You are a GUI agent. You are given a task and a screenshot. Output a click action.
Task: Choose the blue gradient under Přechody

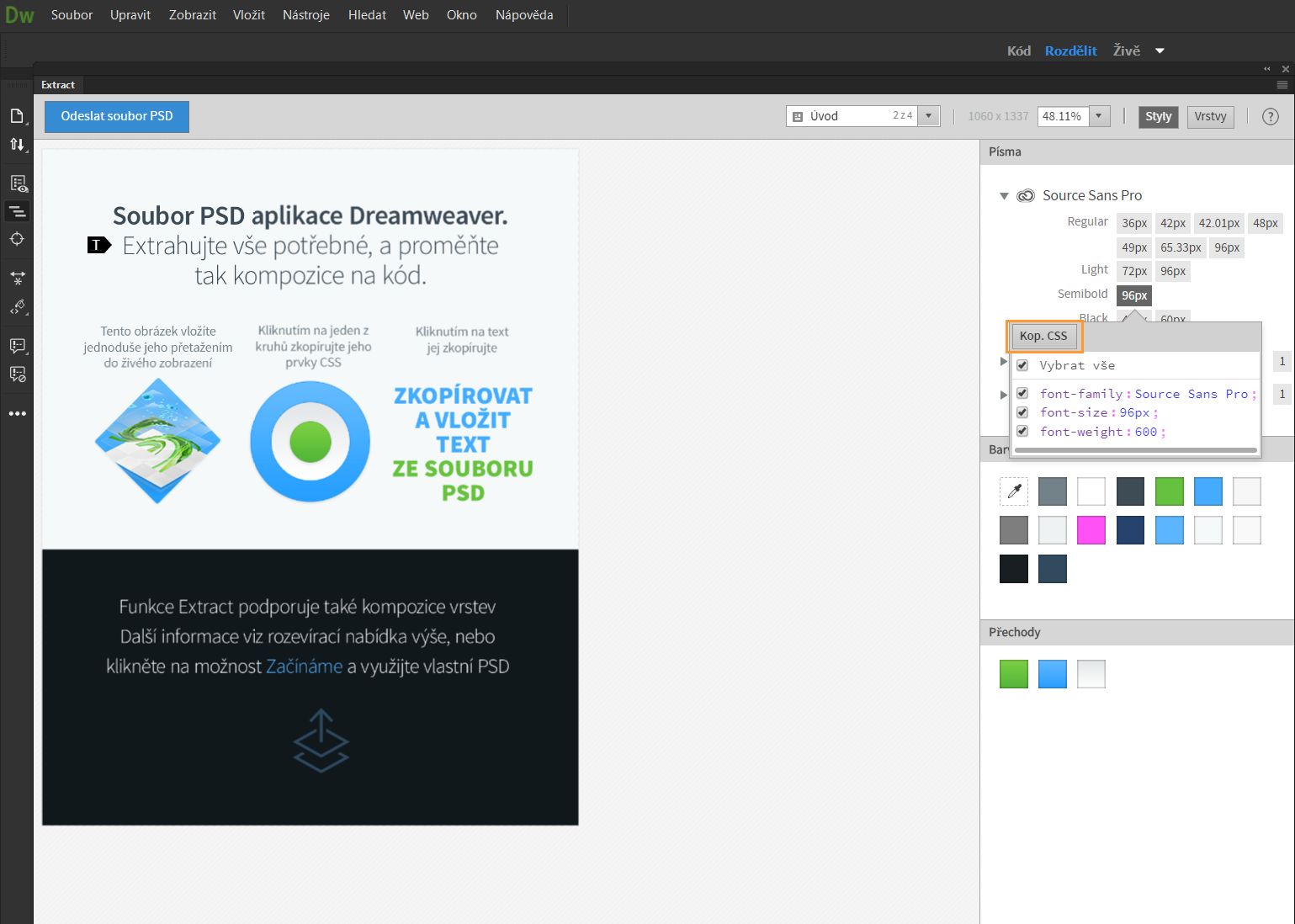(1053, 674)
